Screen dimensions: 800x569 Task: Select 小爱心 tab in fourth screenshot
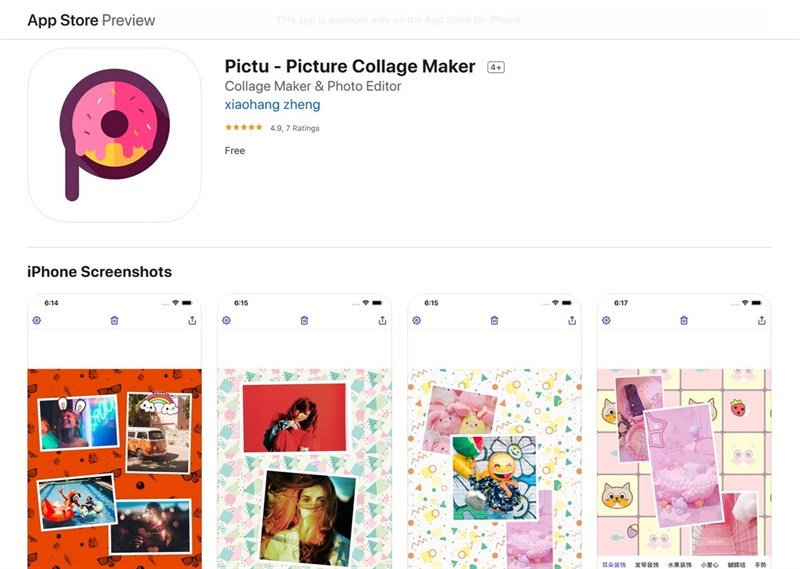tap(709, 564)
